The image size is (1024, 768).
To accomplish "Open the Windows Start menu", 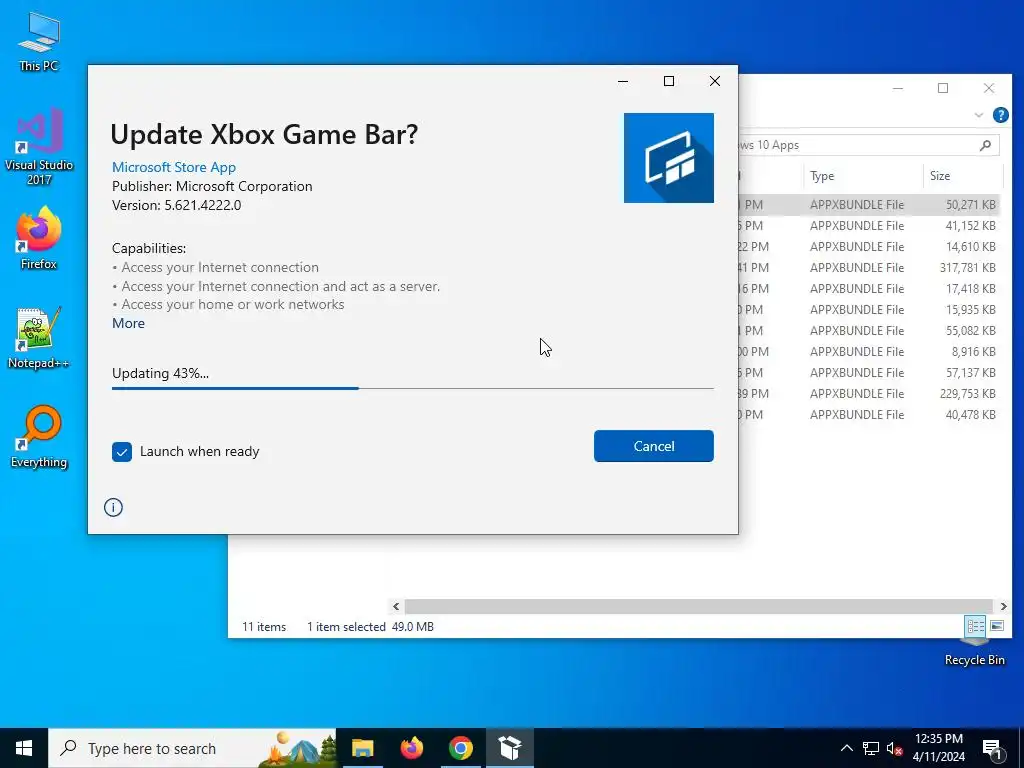I will point(24,748).
